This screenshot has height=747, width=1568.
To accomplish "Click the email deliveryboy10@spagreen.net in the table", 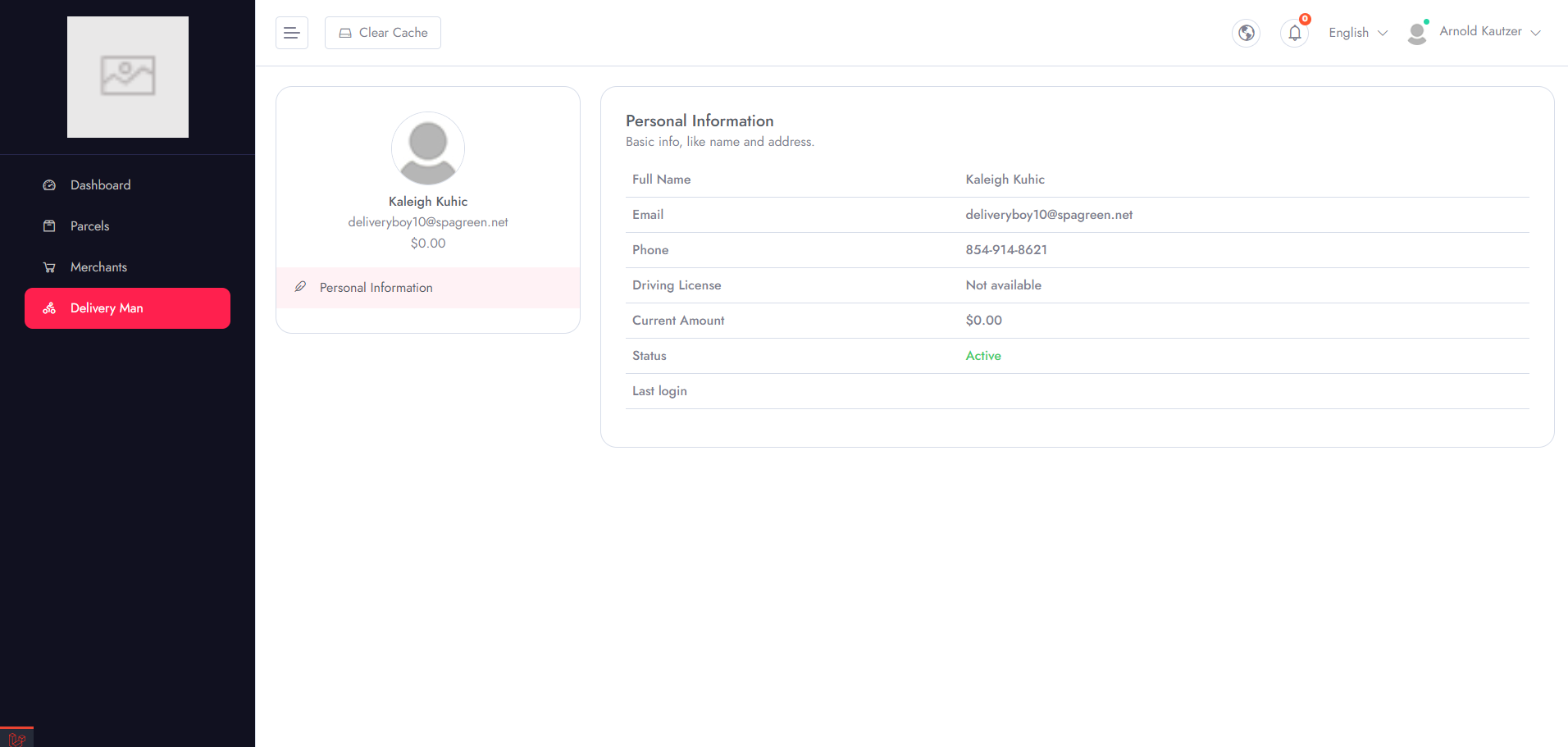I will (x=1049, y=215).
